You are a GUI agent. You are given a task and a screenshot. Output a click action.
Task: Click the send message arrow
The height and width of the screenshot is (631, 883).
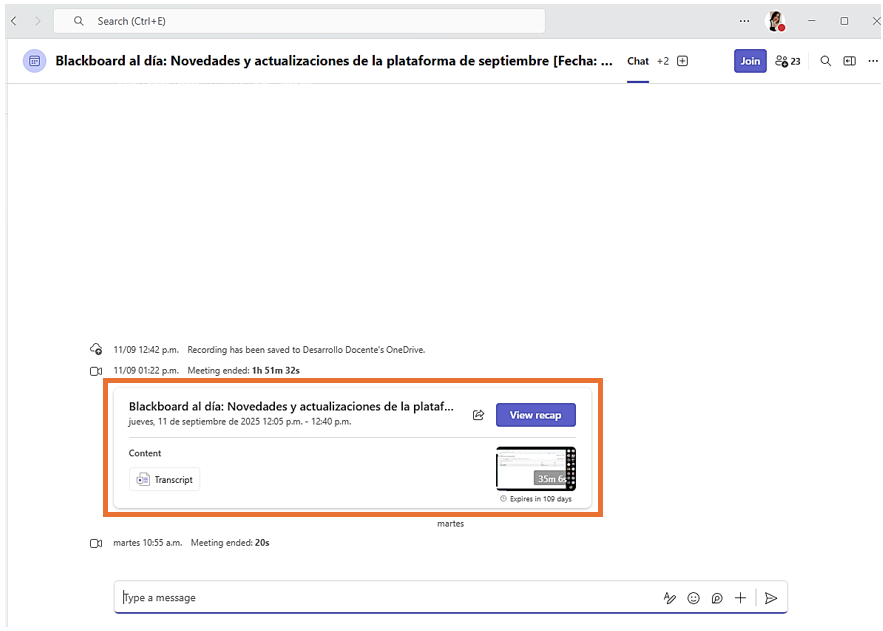tap(770, 598)
